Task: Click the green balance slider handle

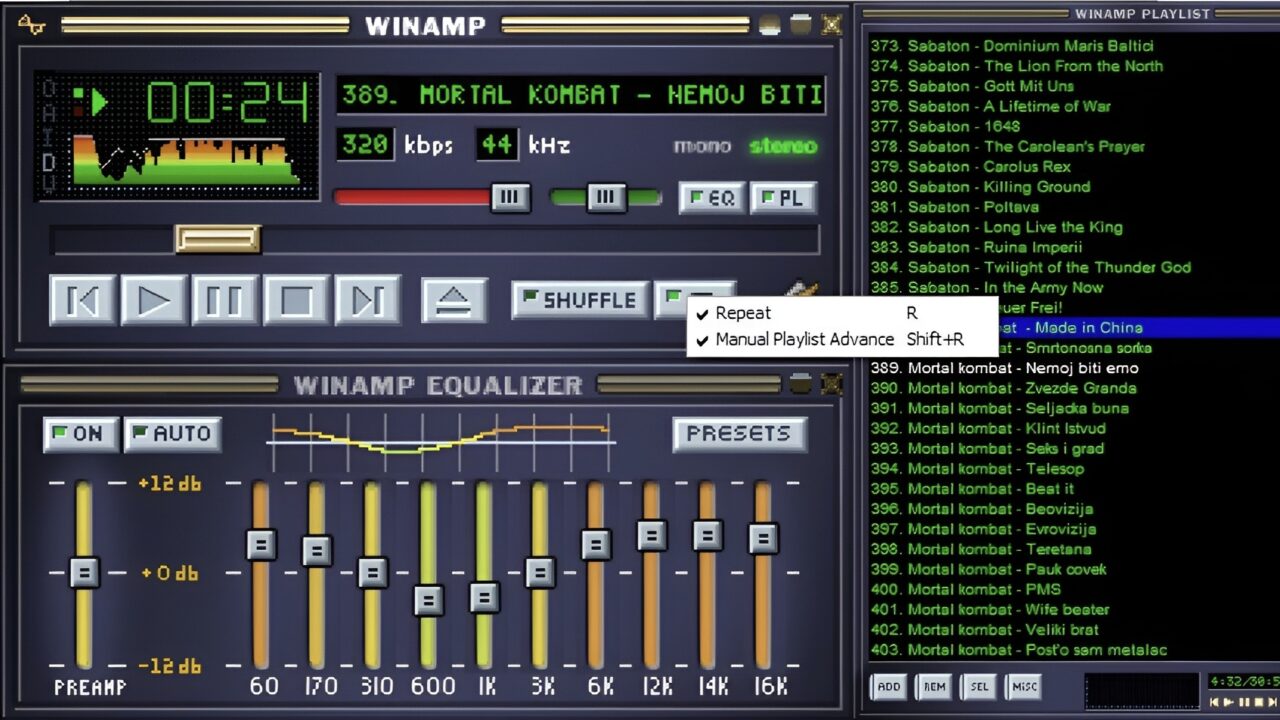Action: tap(605, 197)
